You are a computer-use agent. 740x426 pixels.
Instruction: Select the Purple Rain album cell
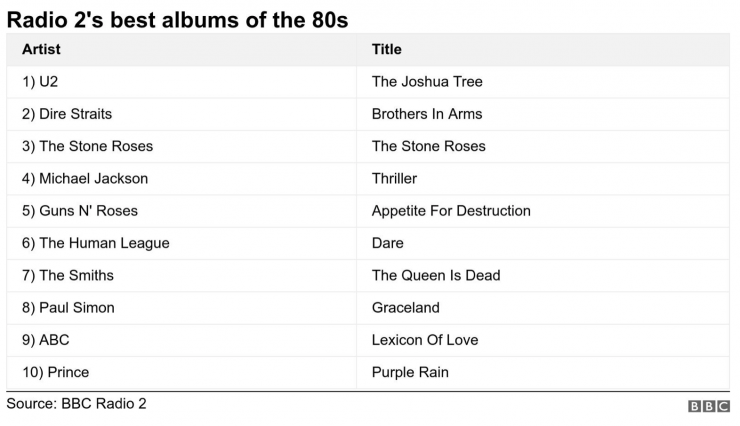point(410,372)
